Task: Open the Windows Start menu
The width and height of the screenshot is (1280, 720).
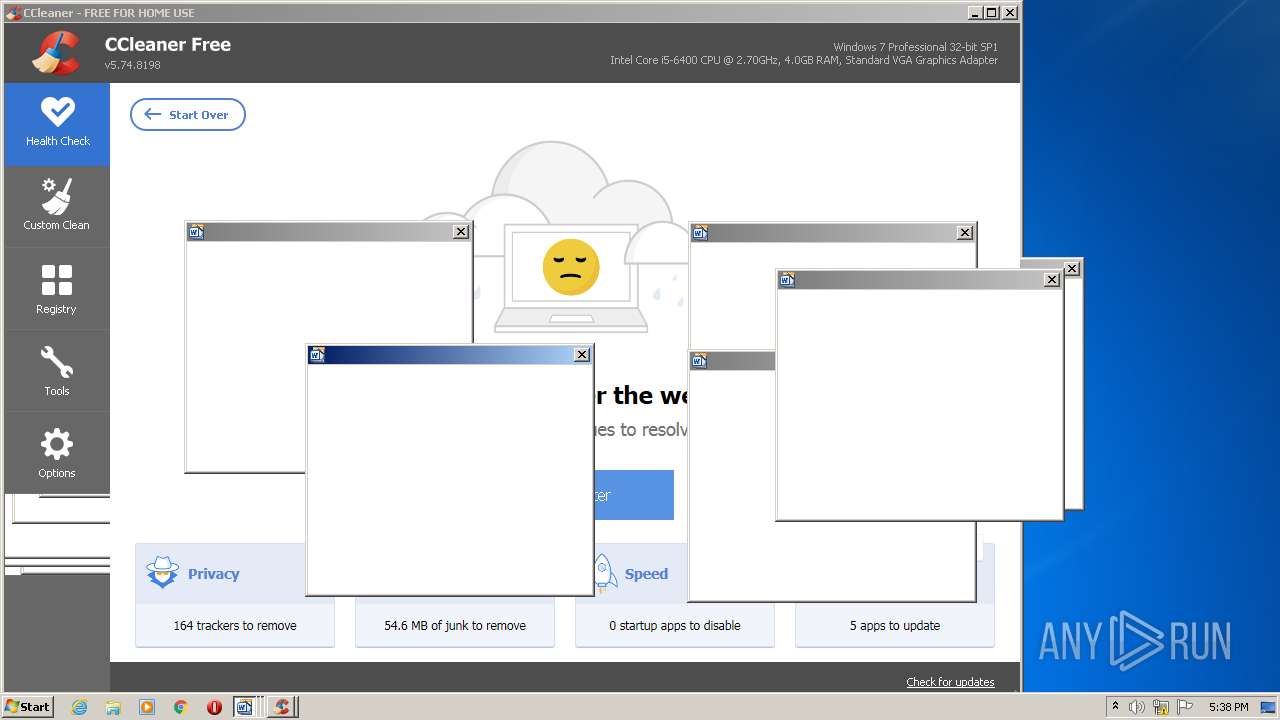Action: [28, 706]
